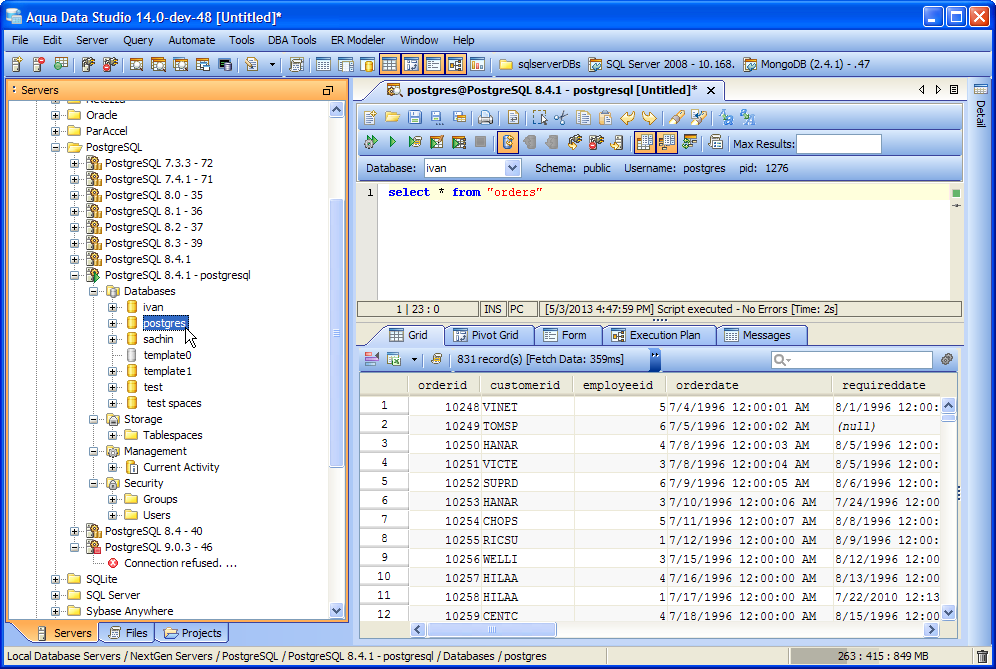Screen dimensions: 996x669
Task: Click the database terminal icon in main toolbar
Action: 225,64
